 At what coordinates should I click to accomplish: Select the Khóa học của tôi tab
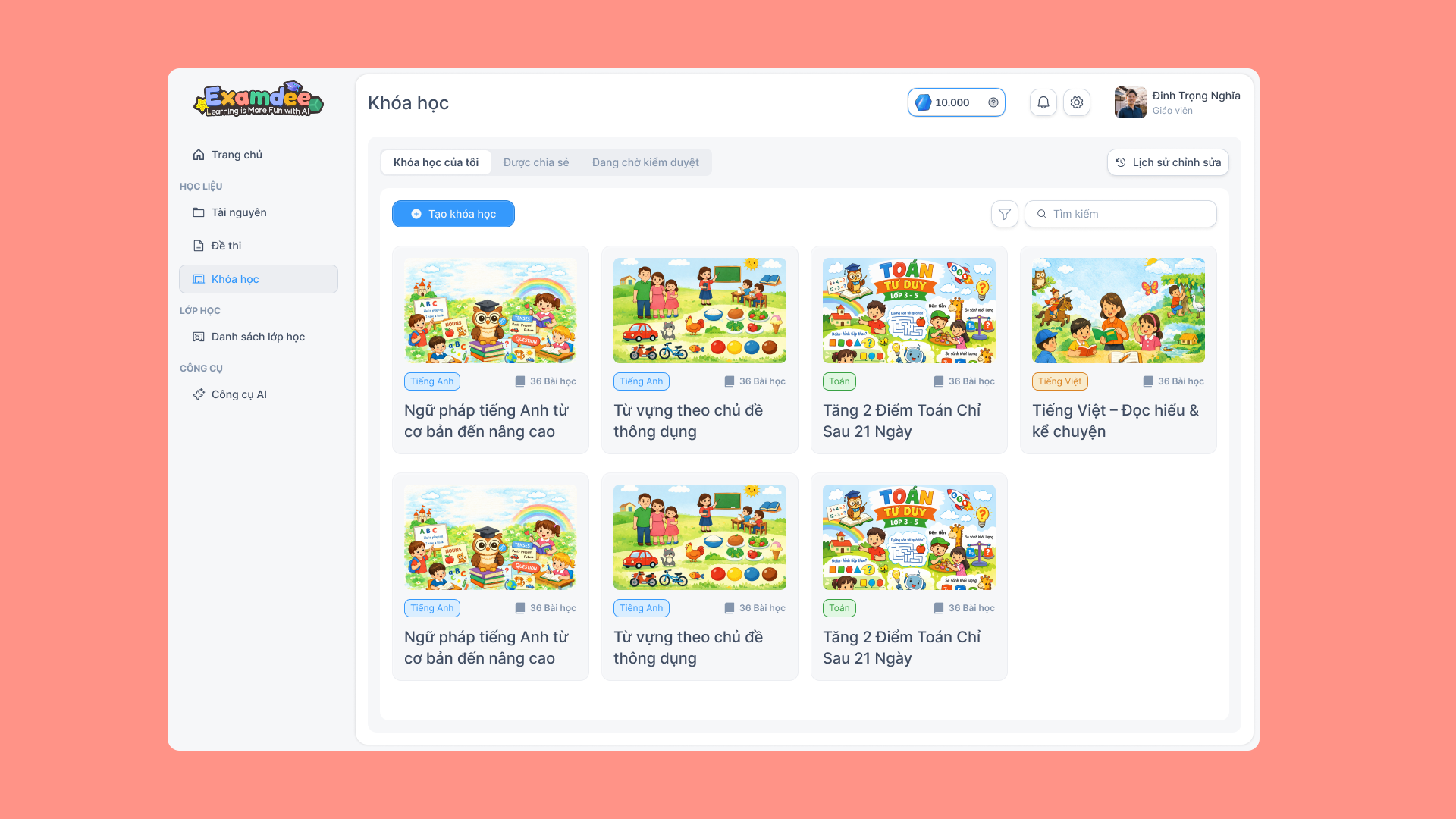coord(436,162)
